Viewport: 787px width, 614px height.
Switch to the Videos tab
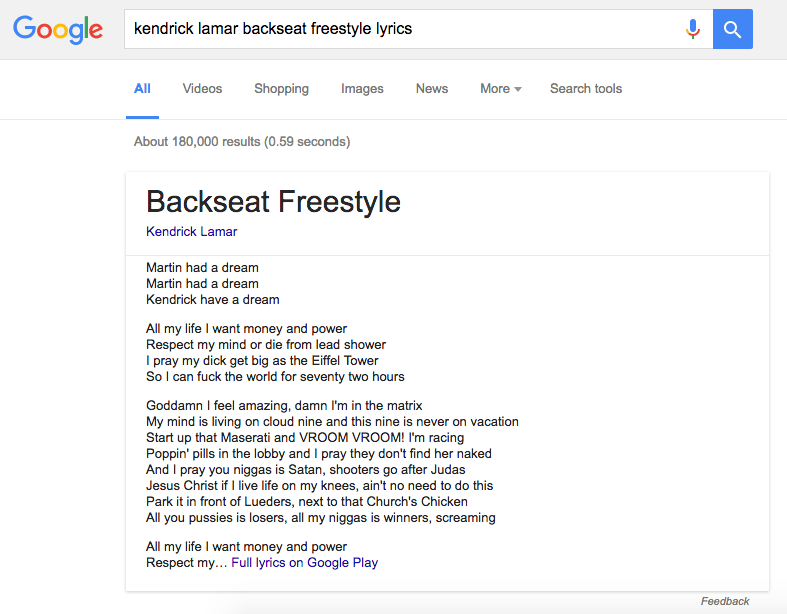pyautogui.click(x=202, y=89)
